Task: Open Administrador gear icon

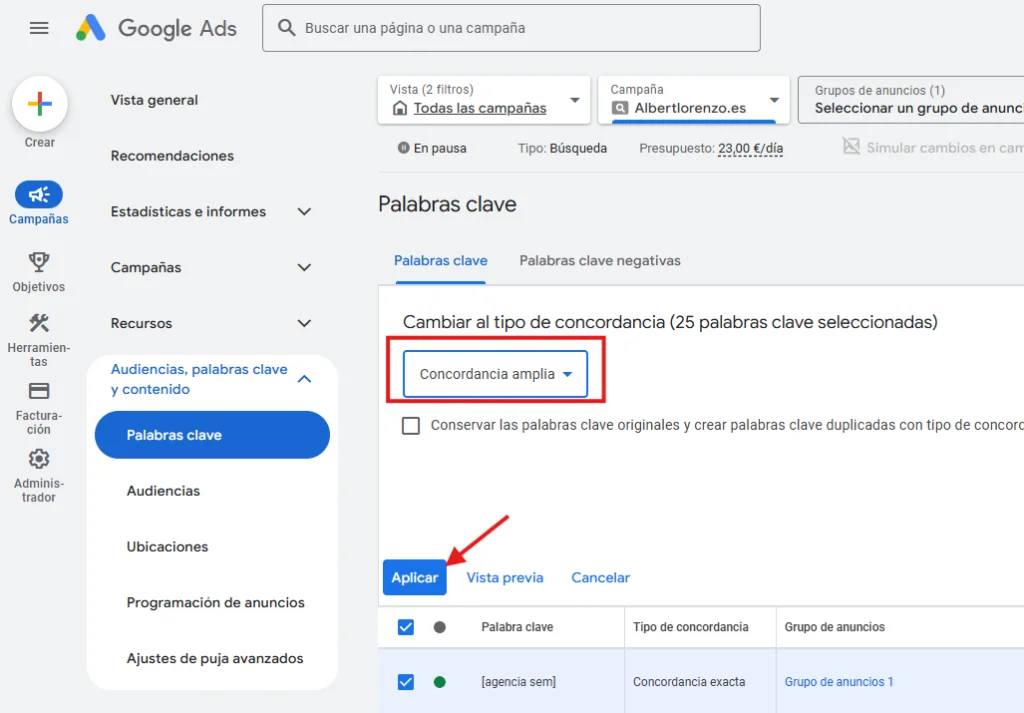Action: pyautogui.click(x=39, y=459)
